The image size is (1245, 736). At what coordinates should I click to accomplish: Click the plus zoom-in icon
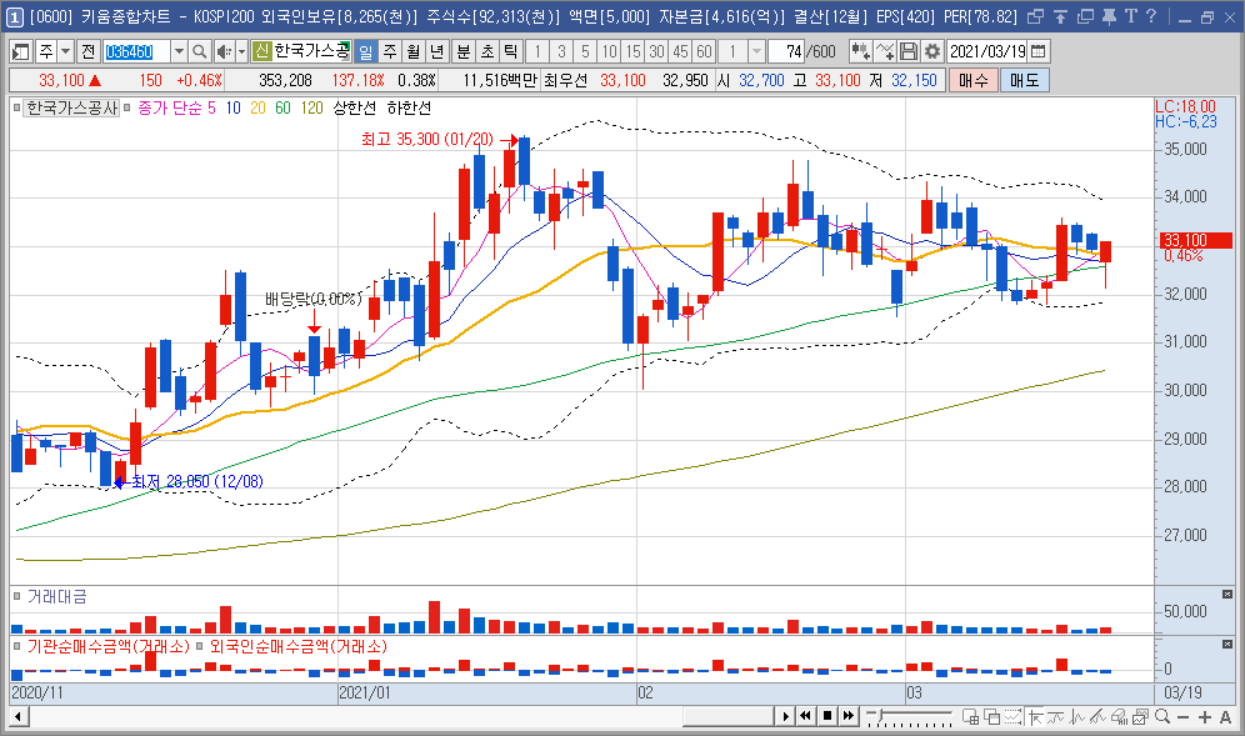(x=1205, y=717)
